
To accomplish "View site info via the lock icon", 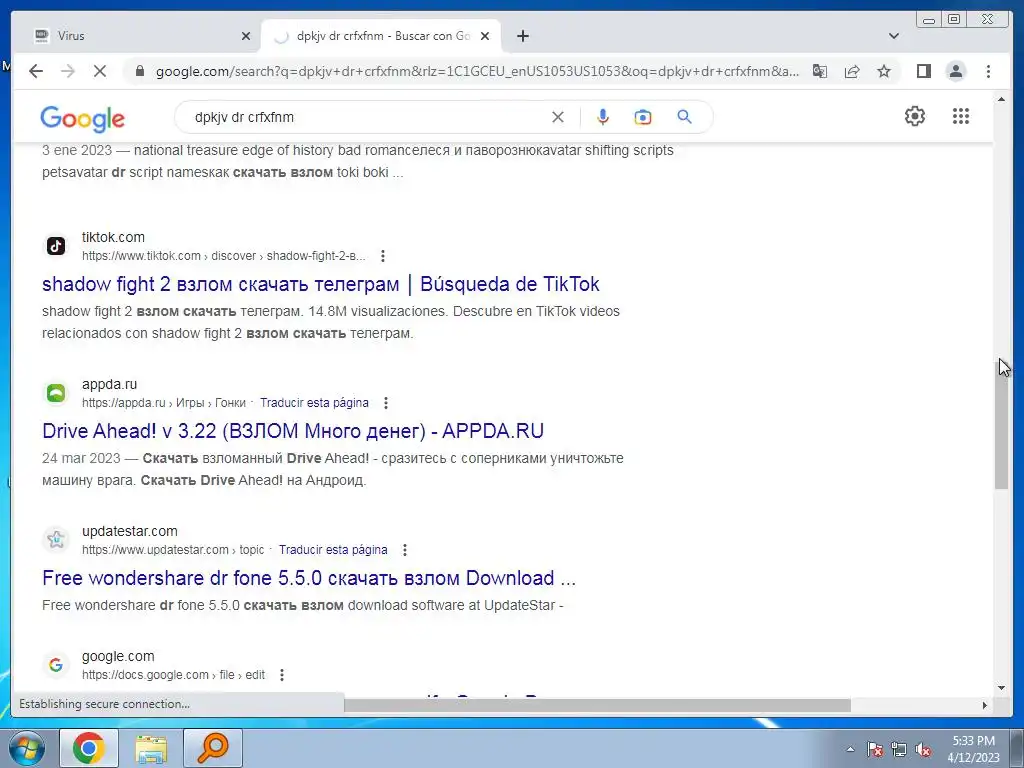I will pos(140,71).
